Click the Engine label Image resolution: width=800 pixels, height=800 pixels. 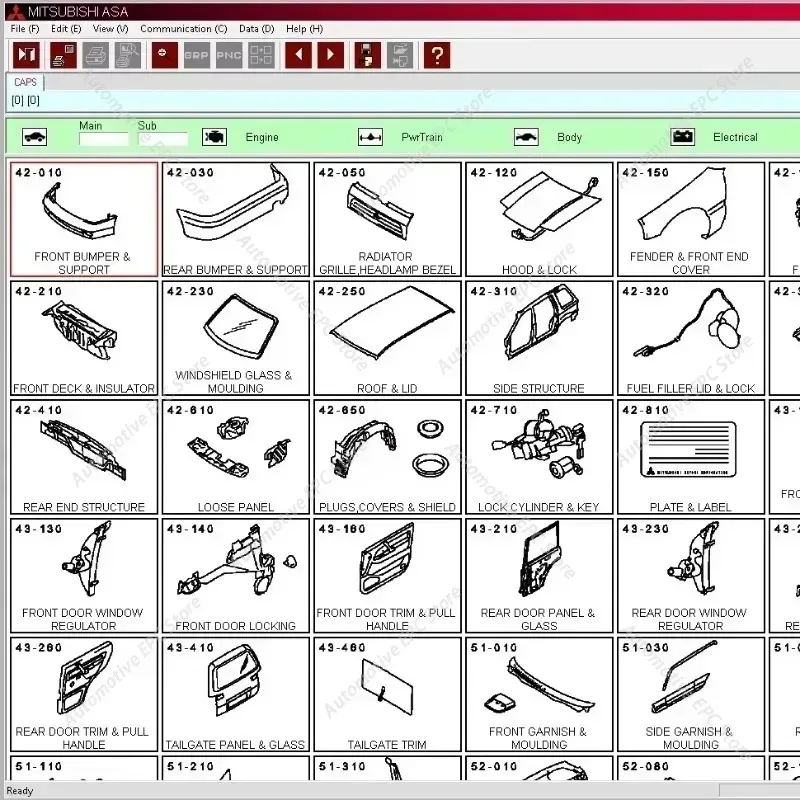[262, 137]
